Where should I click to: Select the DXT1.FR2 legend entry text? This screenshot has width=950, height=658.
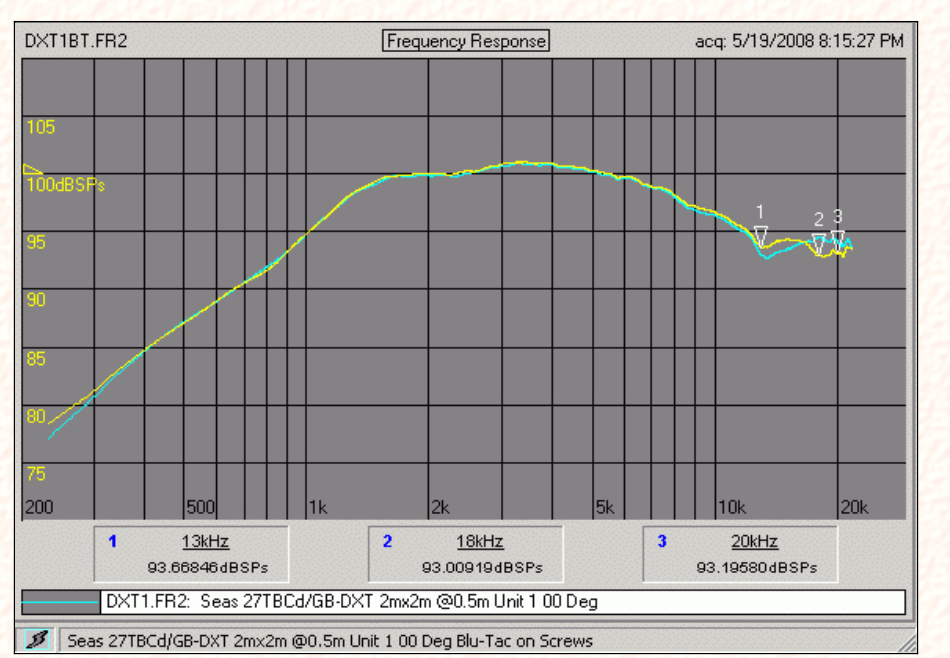352,602
